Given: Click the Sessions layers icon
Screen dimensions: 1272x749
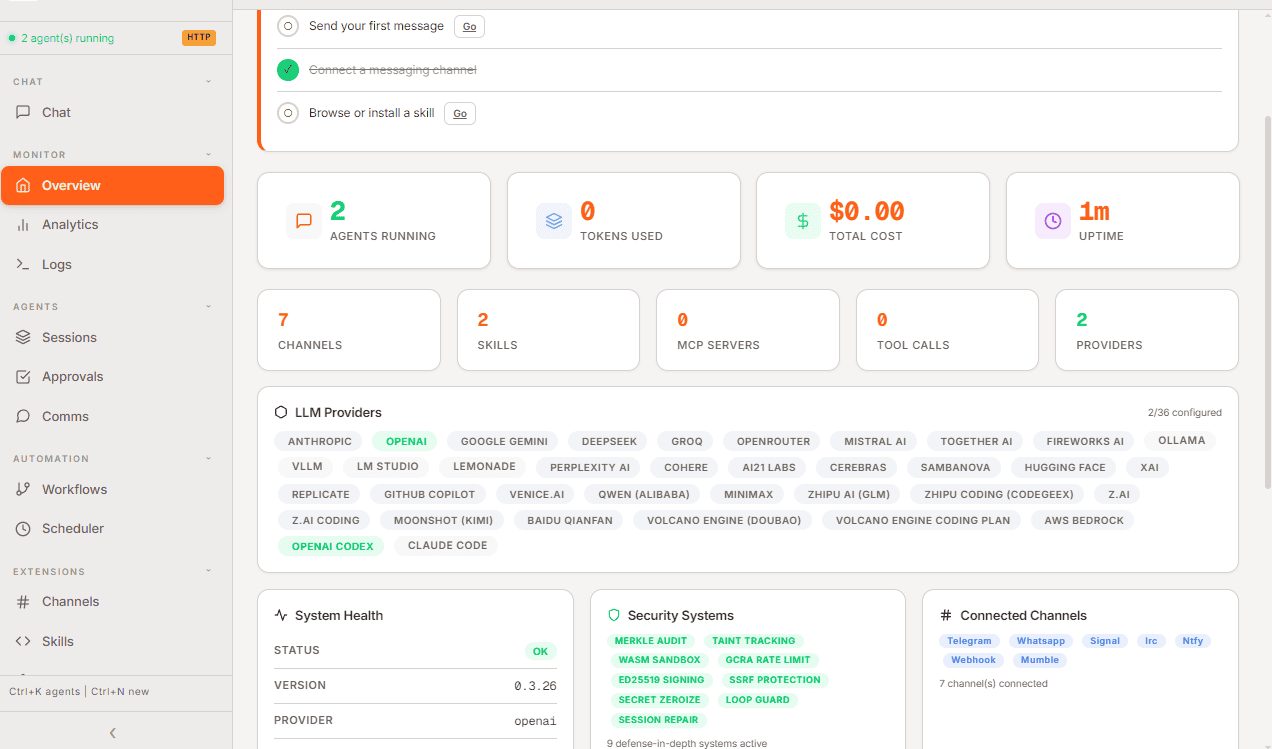Looking at the screenshot, I should (x=23, y=338).
